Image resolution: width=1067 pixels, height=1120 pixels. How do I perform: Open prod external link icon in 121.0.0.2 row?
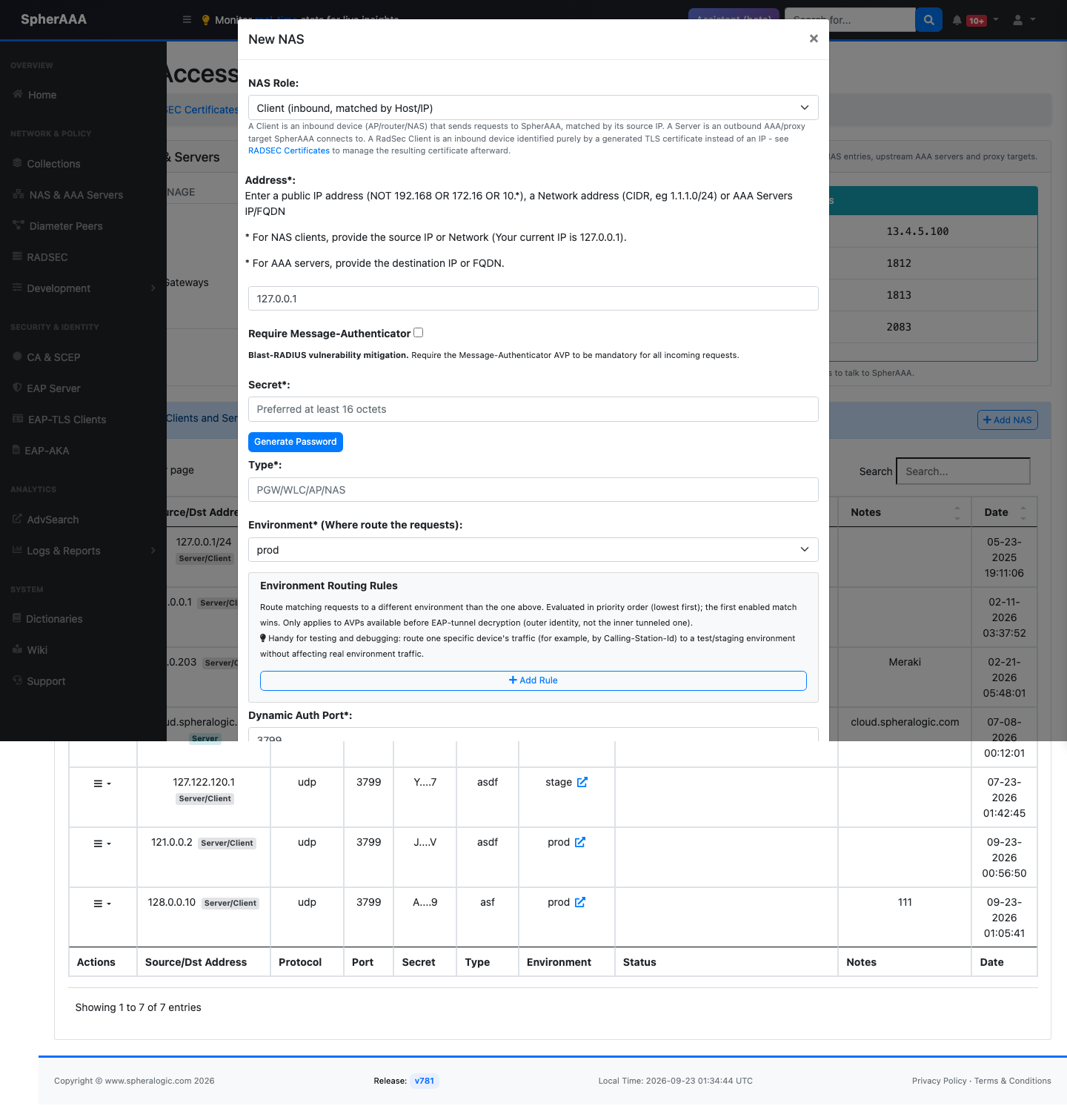point(580,842)
